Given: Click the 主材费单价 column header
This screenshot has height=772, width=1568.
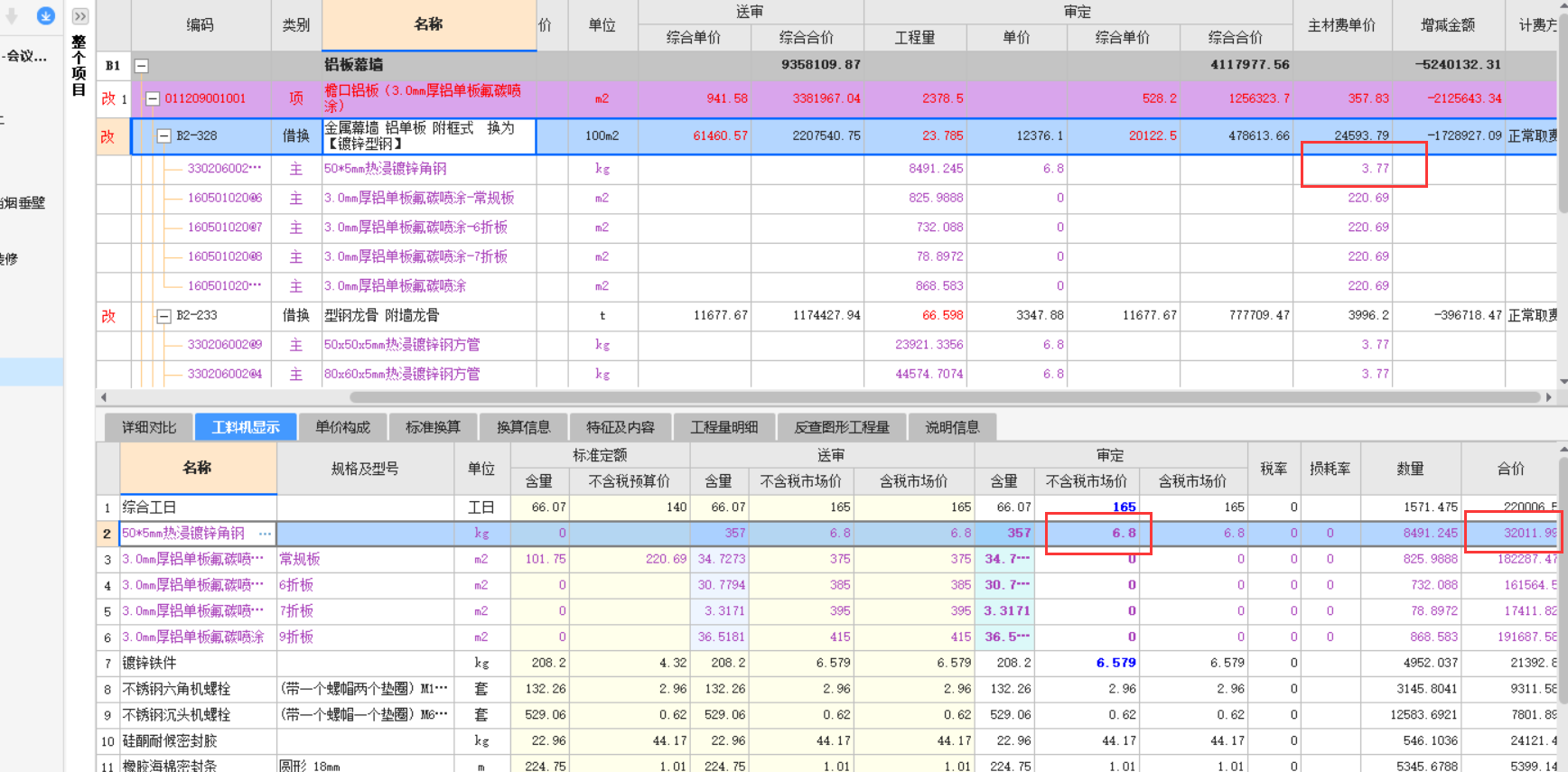Looking at the screenshot, I should [x=1342, y=25].
